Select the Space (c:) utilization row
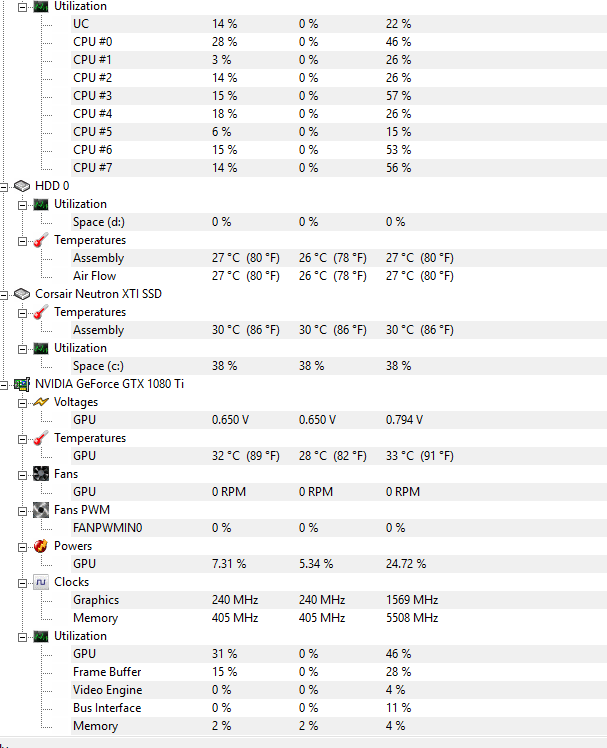Screen dimensions: 607x748 click(339, 366)
